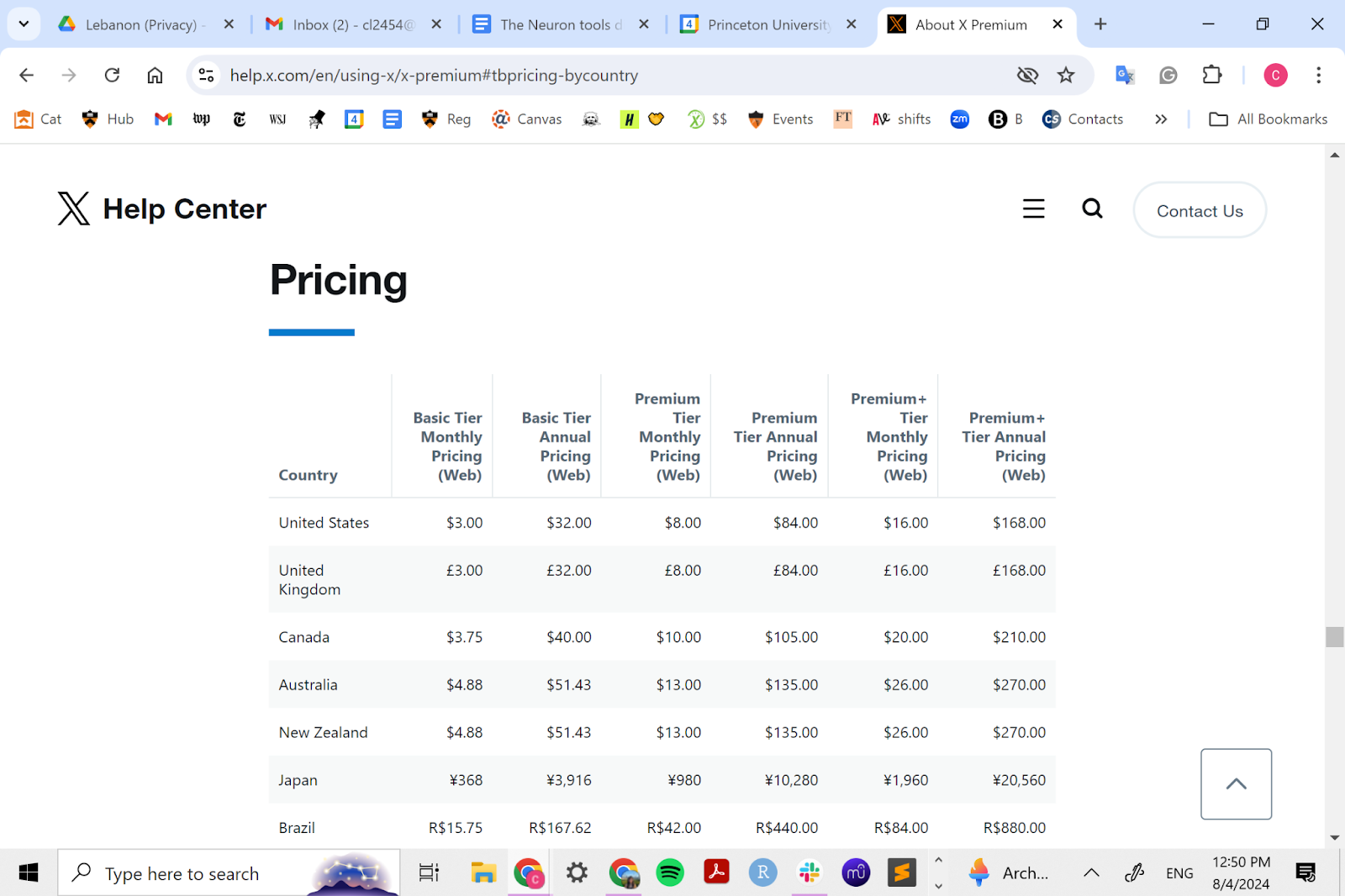Screen dimensions: 1345x896
Task: Open Adobe Acrobat from the taskbar
Action: (x=716, y=873)
